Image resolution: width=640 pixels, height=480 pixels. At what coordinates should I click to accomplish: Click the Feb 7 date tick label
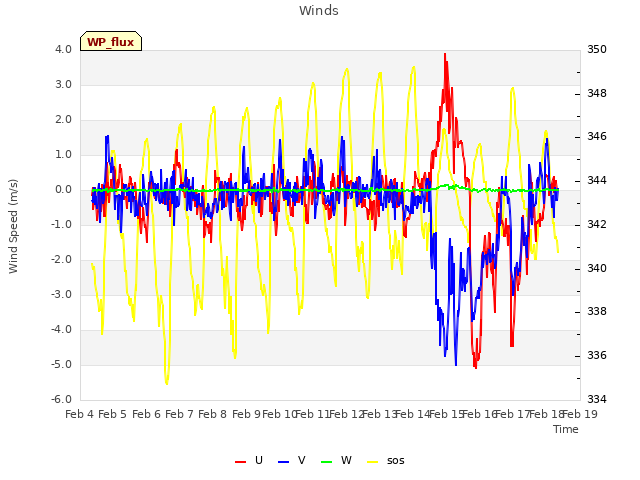[179, 414]
